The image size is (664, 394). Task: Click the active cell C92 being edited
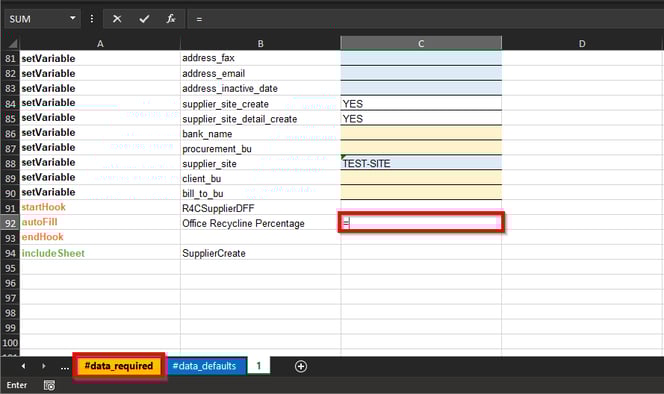pos(421,222)
